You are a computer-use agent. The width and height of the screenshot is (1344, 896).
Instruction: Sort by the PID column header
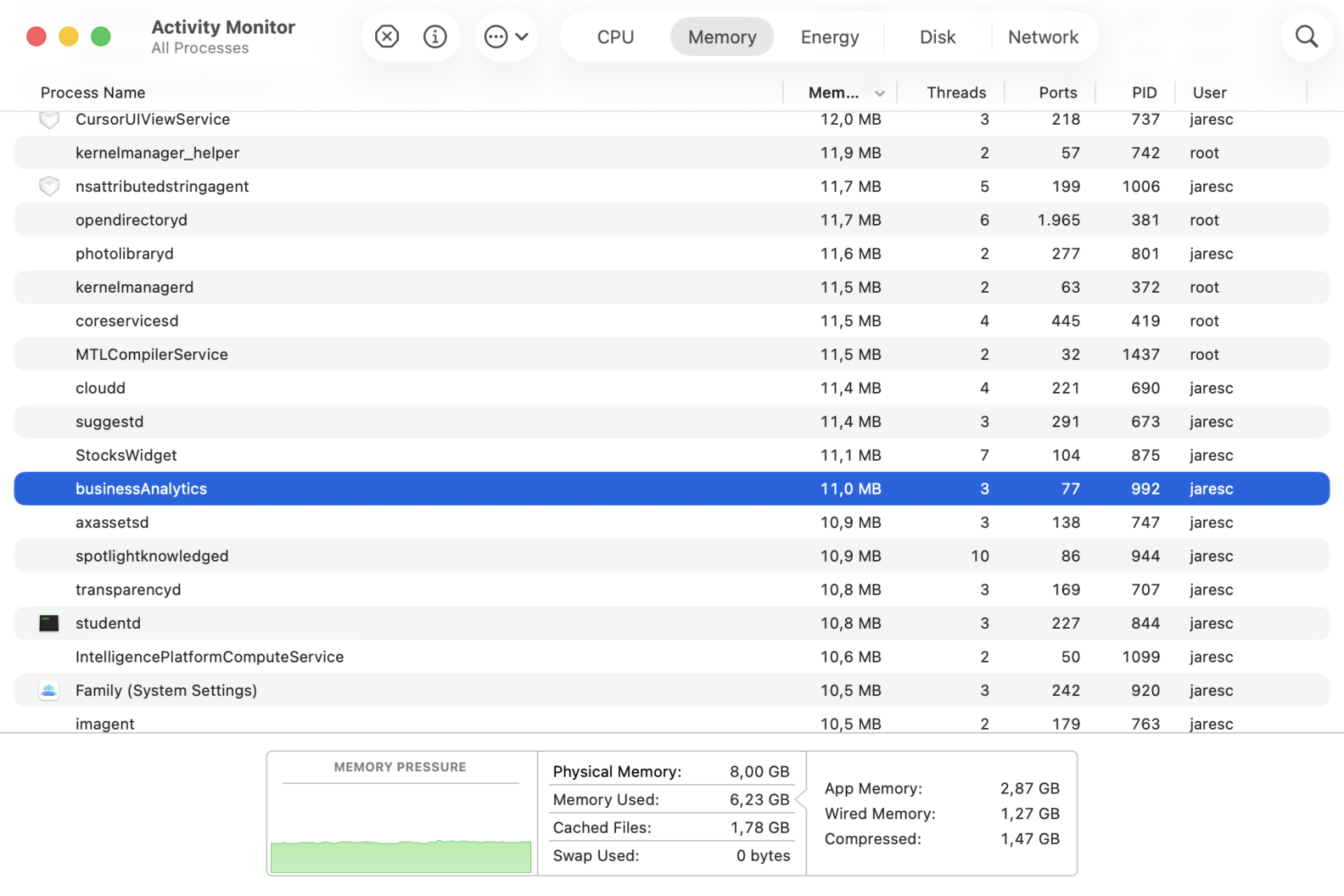[x=1144, y=93]
